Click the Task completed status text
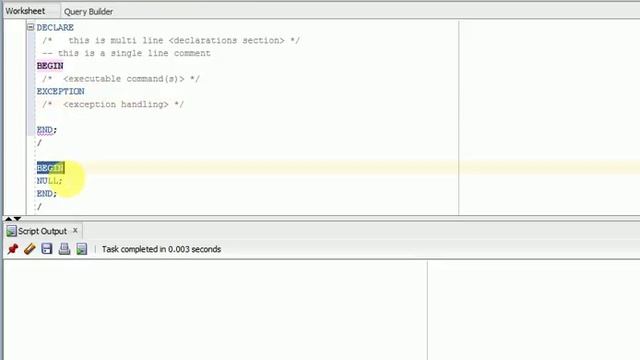 pos(161,249)
